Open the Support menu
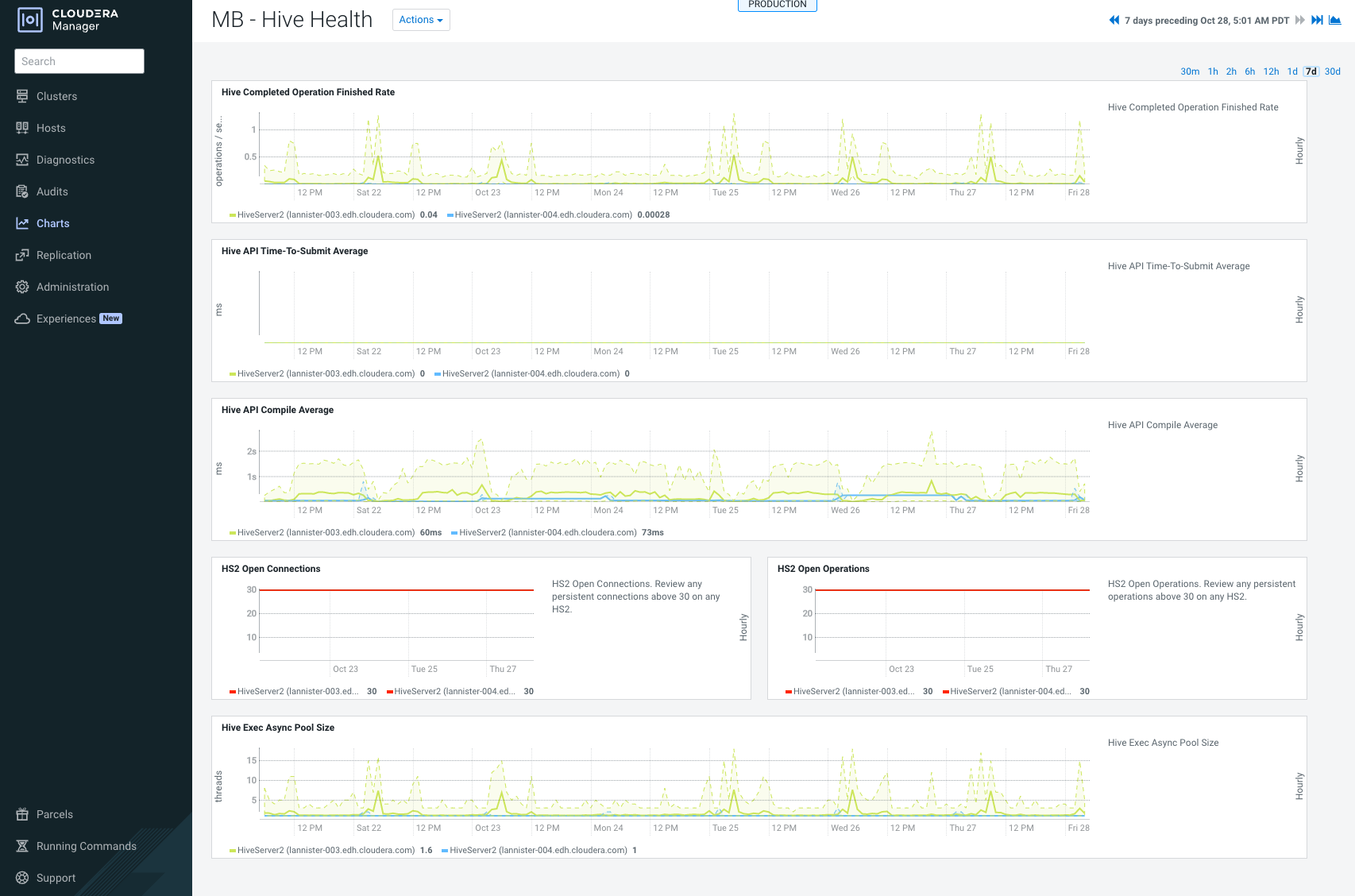 [56, 878]
